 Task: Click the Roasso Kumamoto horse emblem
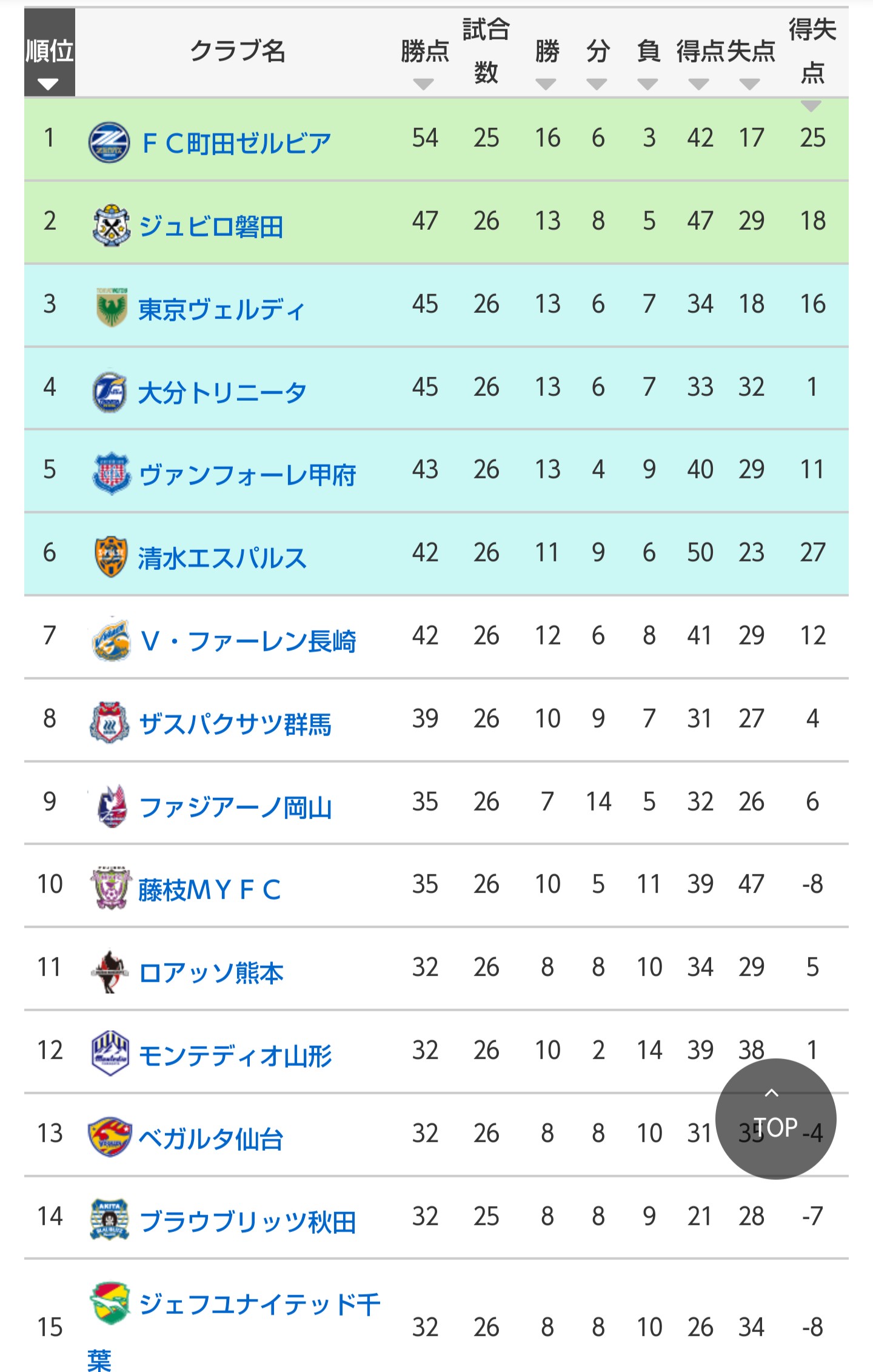pos(110,971)
